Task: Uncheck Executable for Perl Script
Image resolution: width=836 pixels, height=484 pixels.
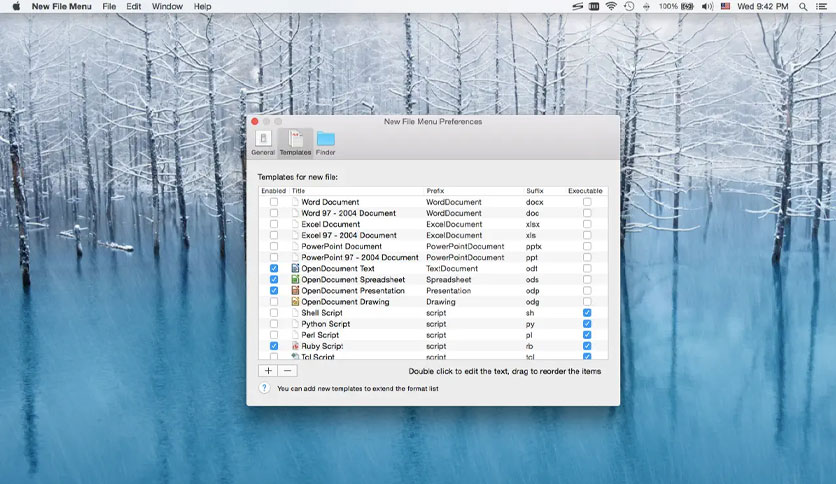Action: tap(587, 335)
